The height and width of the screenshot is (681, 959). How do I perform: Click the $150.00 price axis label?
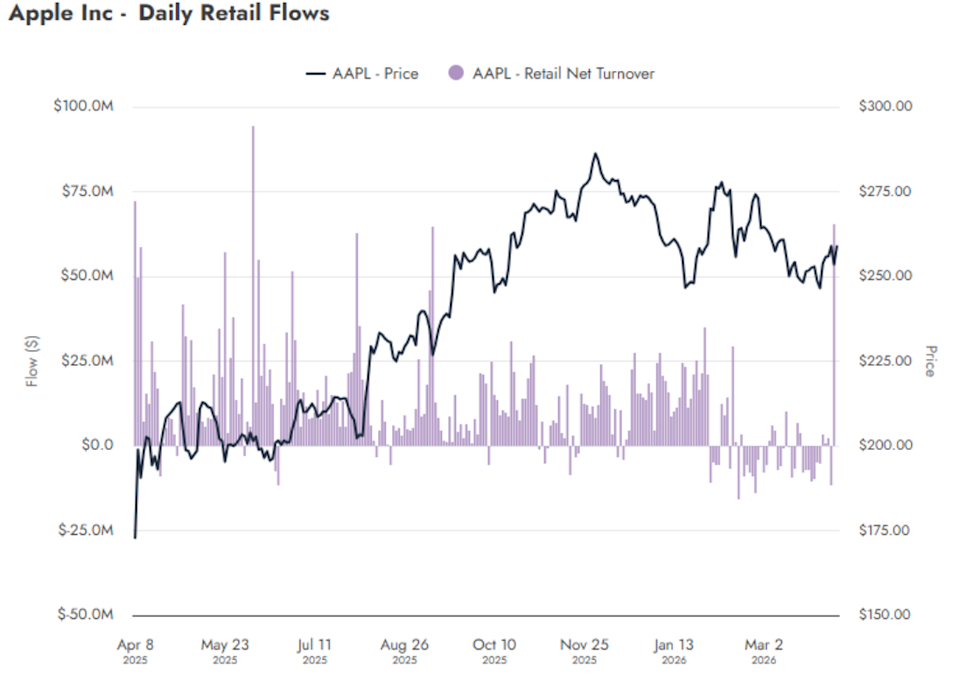tap(884, 614)
